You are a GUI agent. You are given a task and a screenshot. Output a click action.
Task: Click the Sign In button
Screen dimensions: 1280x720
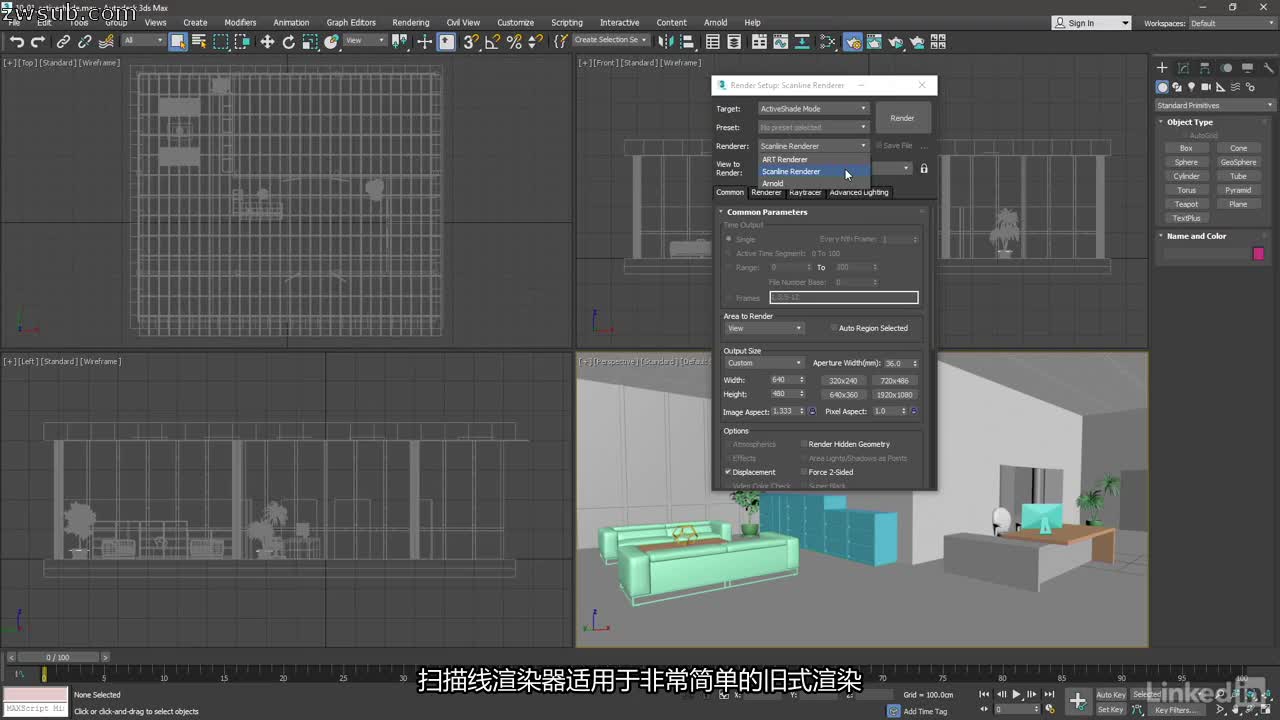(x=1091, y=23)
